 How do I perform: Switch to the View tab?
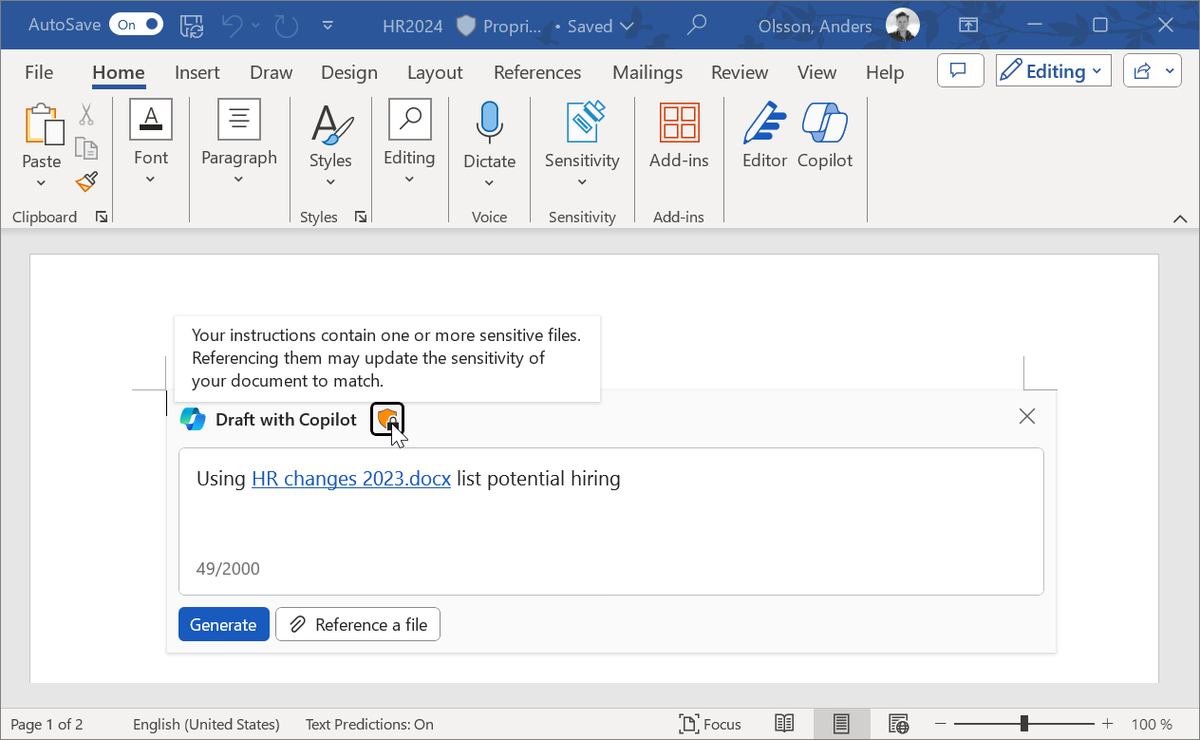tap(816, 72)
